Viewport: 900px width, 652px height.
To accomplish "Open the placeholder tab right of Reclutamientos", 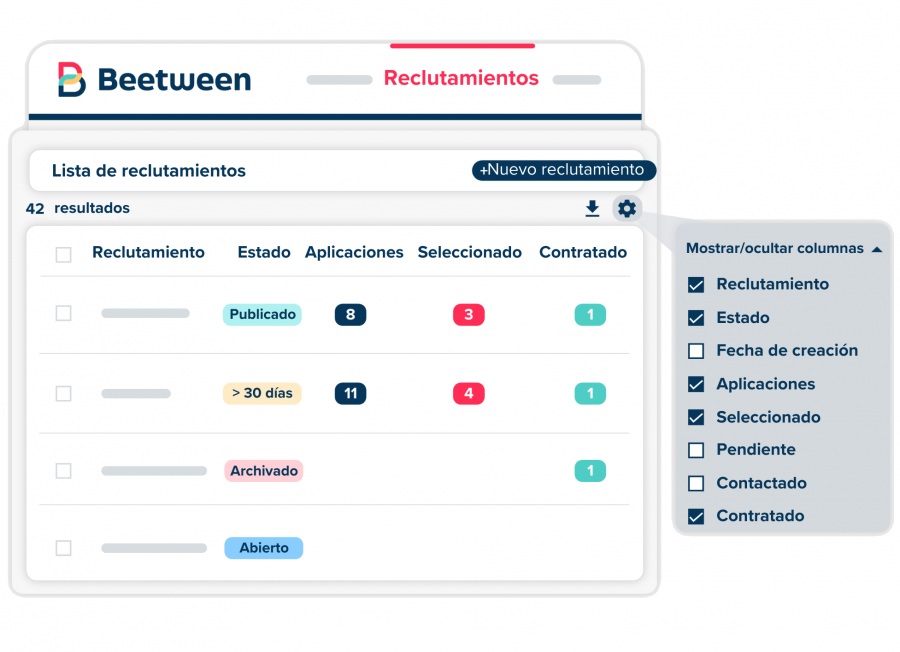I will [577, 80].
